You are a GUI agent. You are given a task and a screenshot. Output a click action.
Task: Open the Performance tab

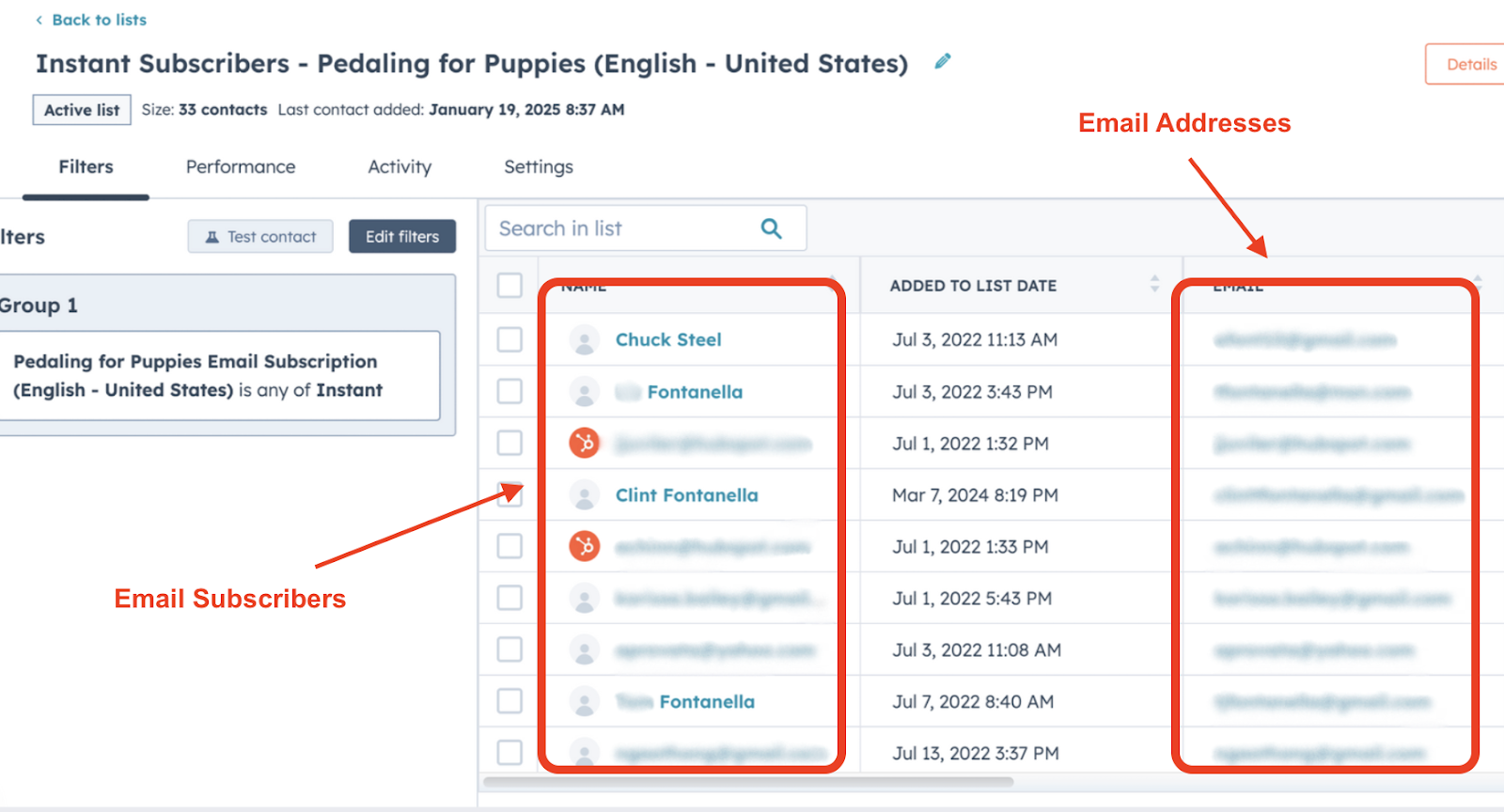pos(241,167)
